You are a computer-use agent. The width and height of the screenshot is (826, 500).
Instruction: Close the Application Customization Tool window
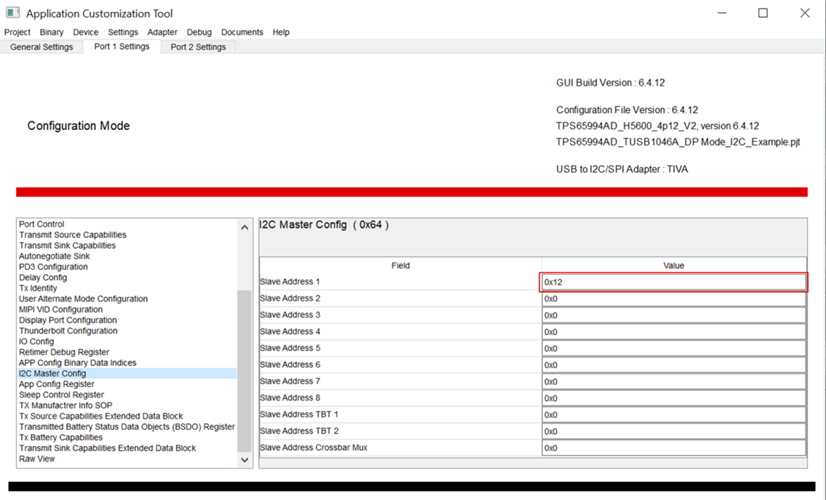[x=804, y=13]
